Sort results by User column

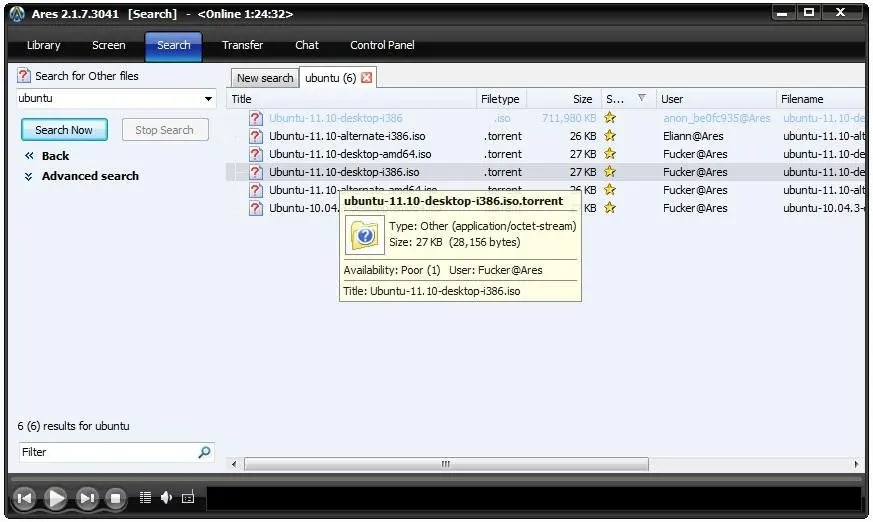(716, 99)
